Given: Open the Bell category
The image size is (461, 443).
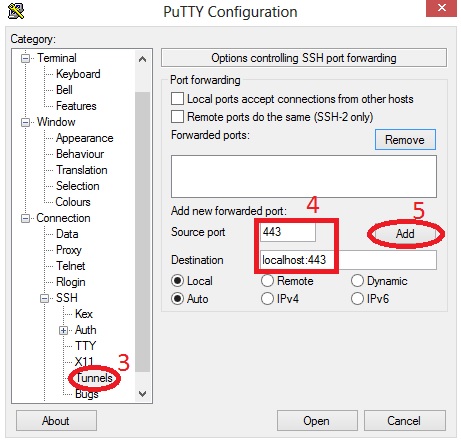Looking at the screenshot, I should pyautogui.click(x=64, y=90).
